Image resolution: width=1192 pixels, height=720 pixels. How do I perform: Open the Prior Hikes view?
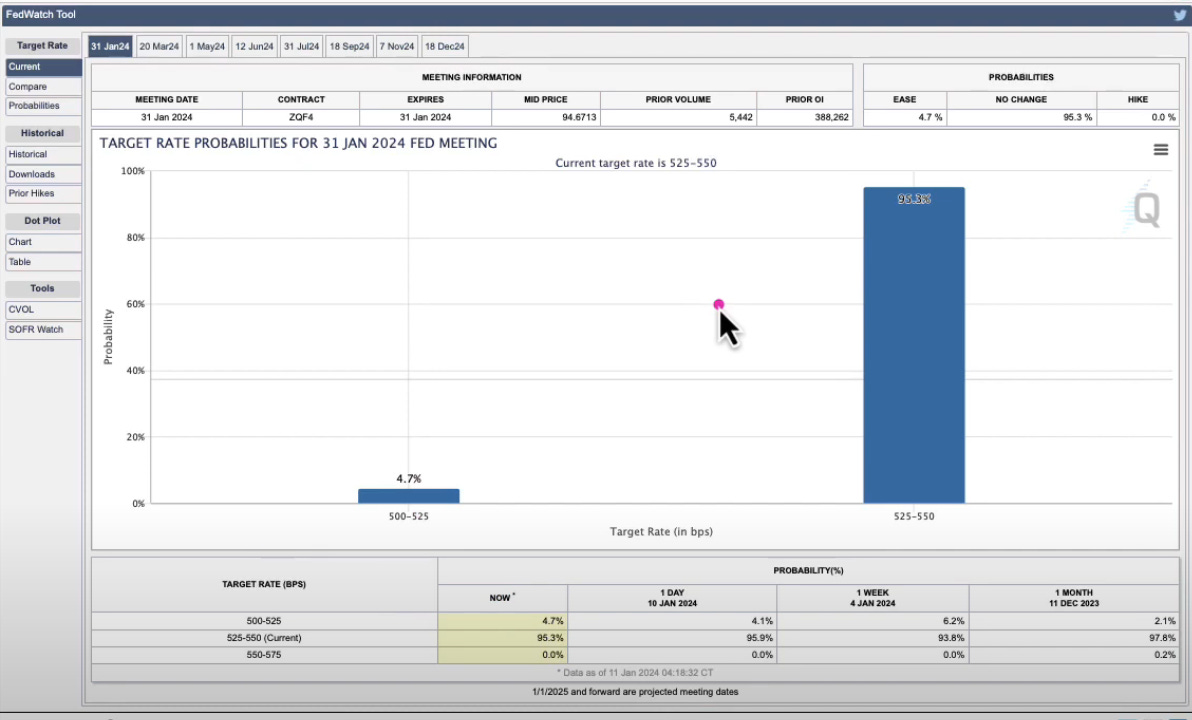click(x=43, y=193)
